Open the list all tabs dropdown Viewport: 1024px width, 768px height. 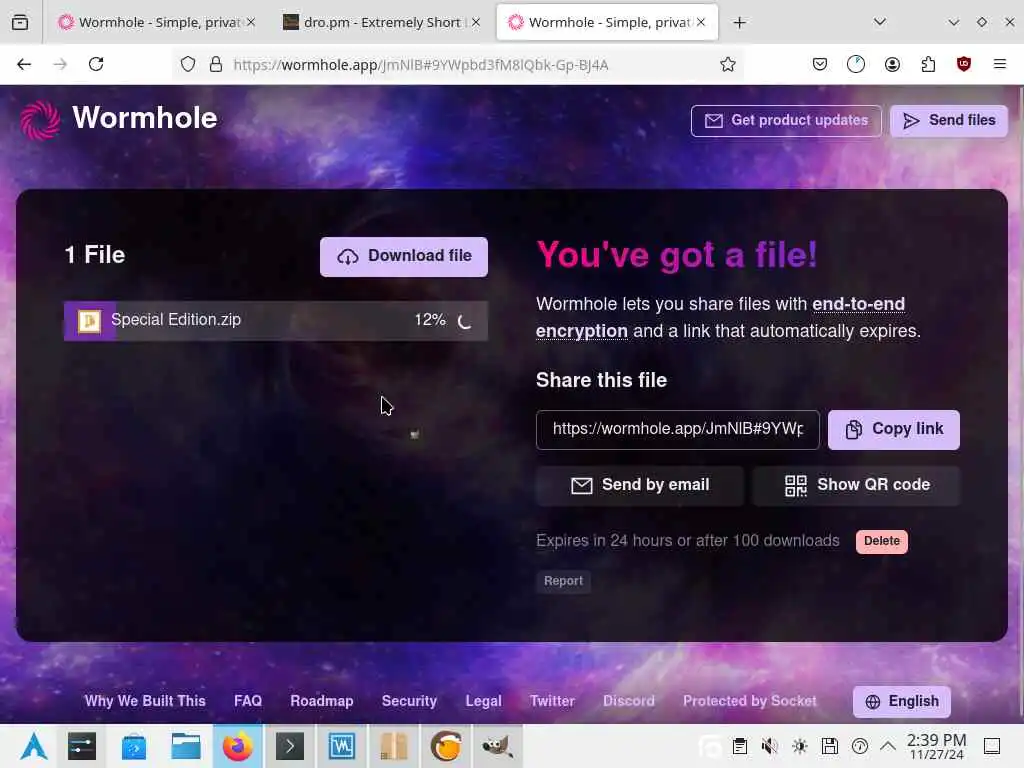[x=880, y=22]
